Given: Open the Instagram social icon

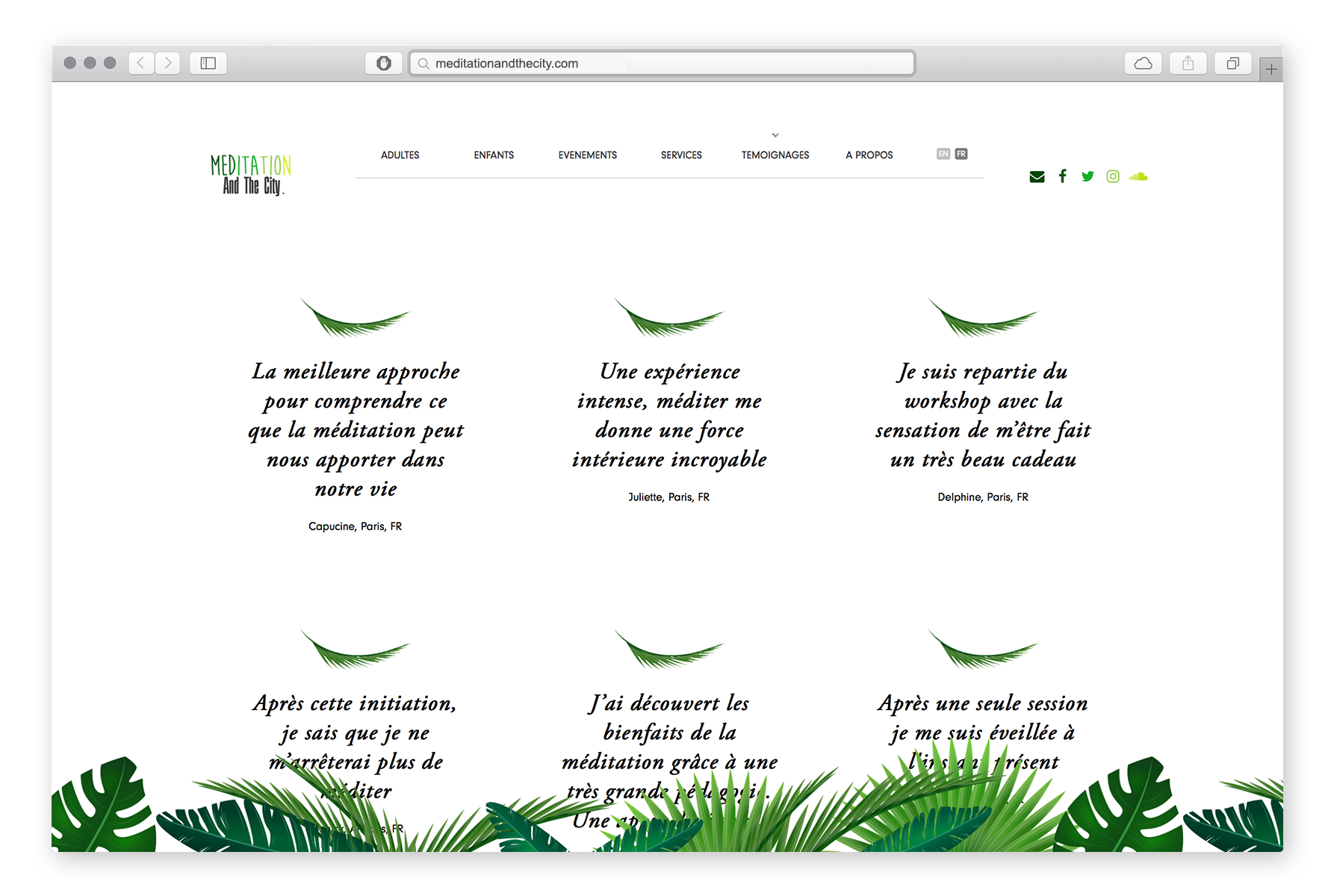Looking at the screenshot, I should tap(1113, 177).
